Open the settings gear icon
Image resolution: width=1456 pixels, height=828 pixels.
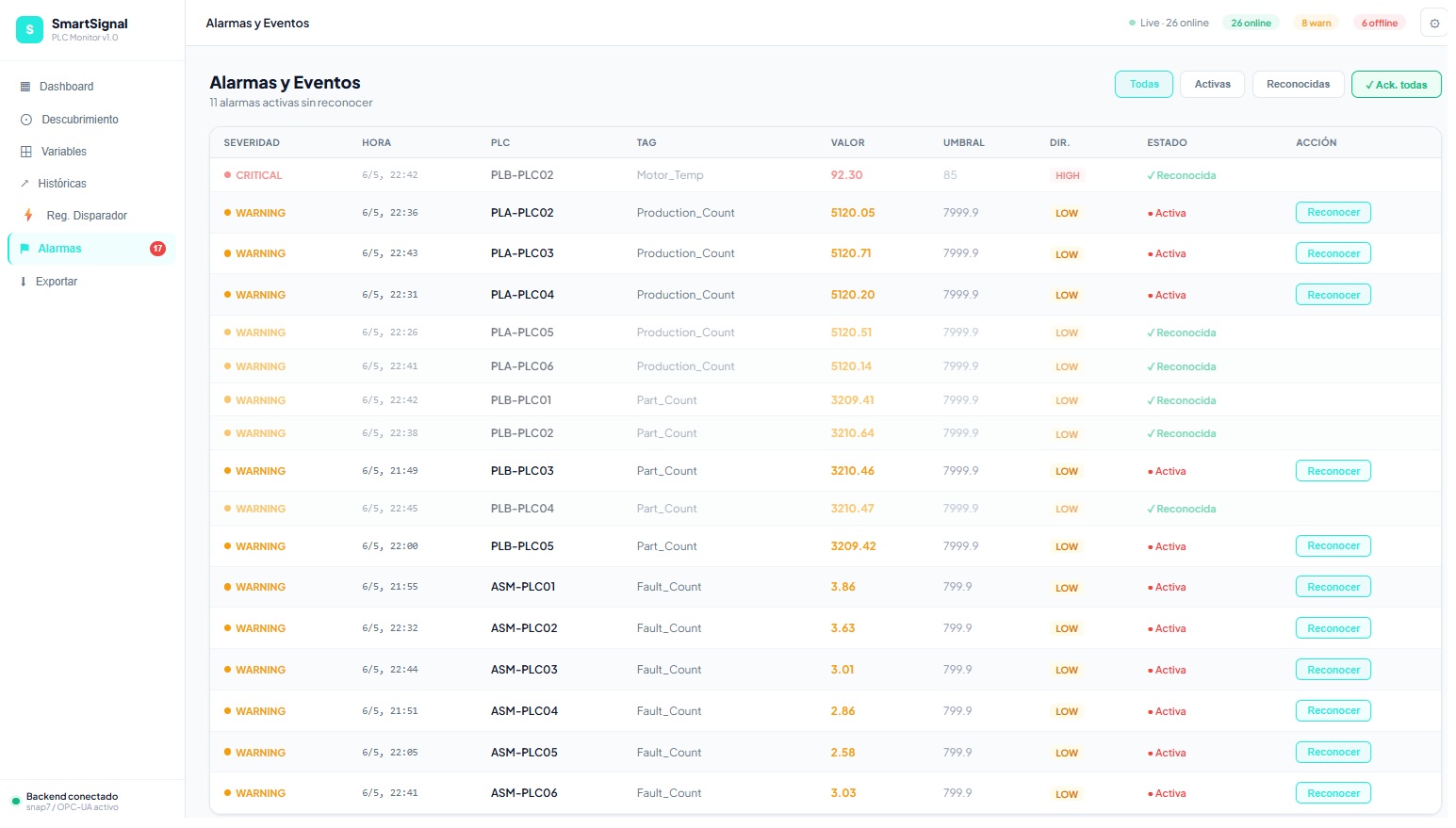click(x=1434, y=24)
